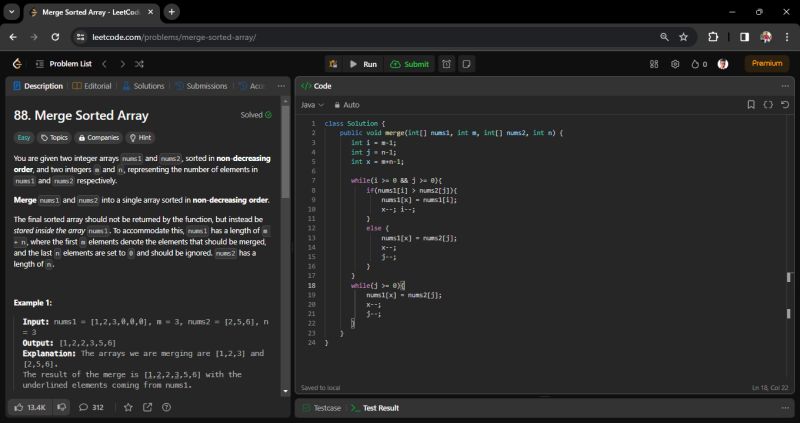Screen dimensions: 800x423
Task: Reset code to default icon
Action: 785,105
